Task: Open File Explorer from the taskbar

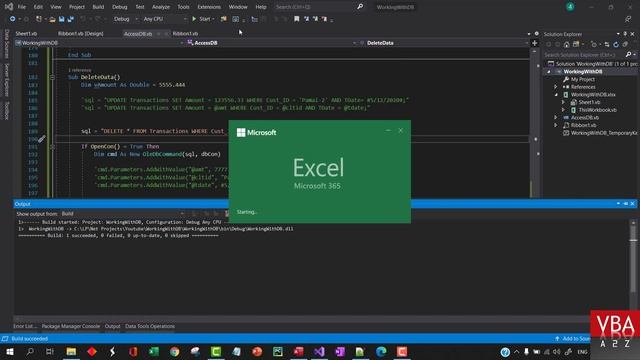Action: click(x=71, y=351)
